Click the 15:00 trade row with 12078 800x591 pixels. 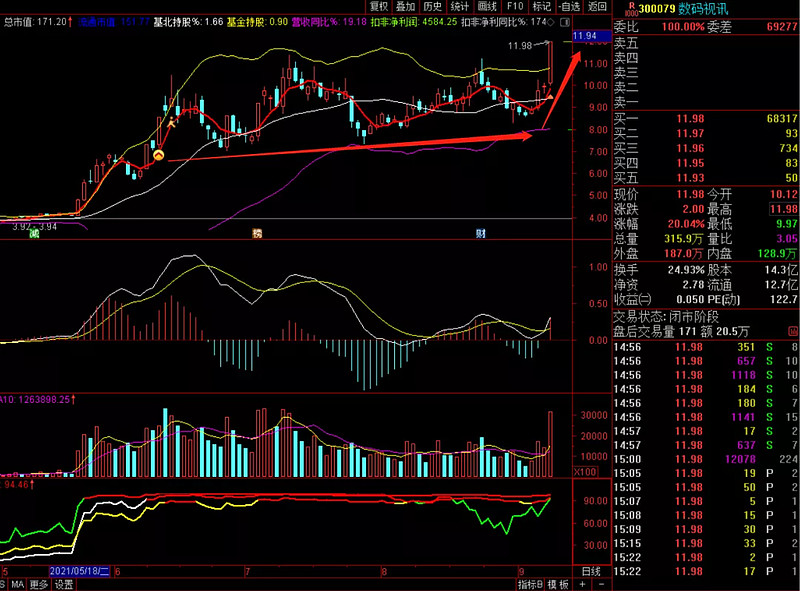coord(706,459)
